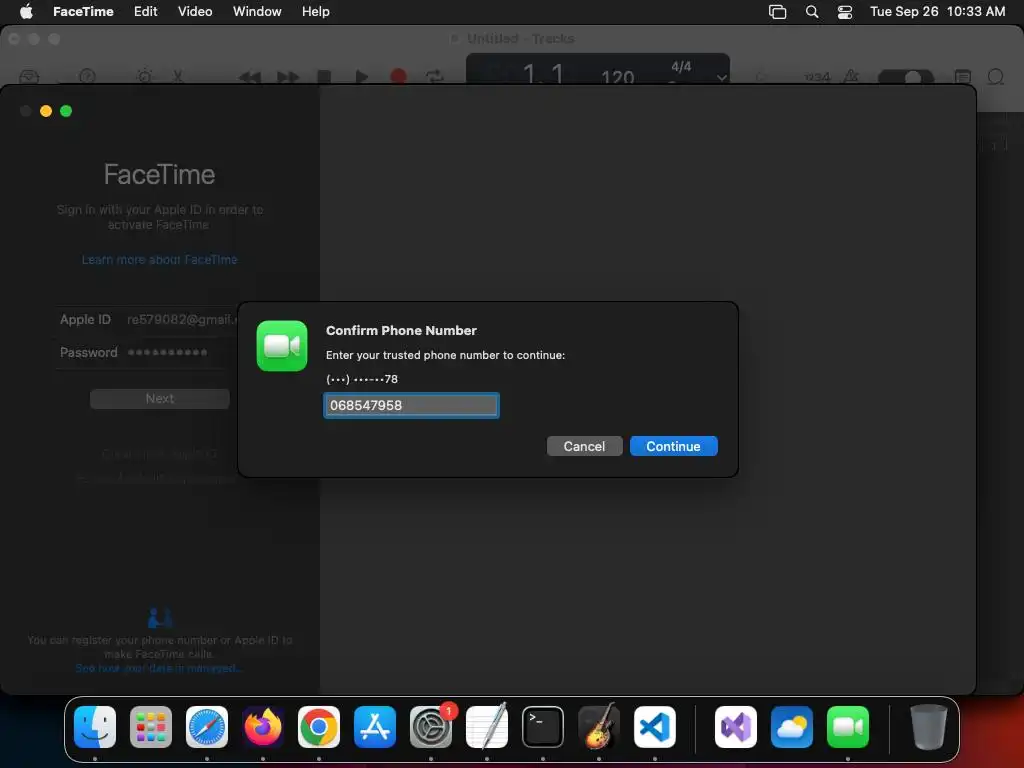Open Editors scissors in GarageBand toolbar
This screenshot has height=768, width=1024.
[178, 76]
